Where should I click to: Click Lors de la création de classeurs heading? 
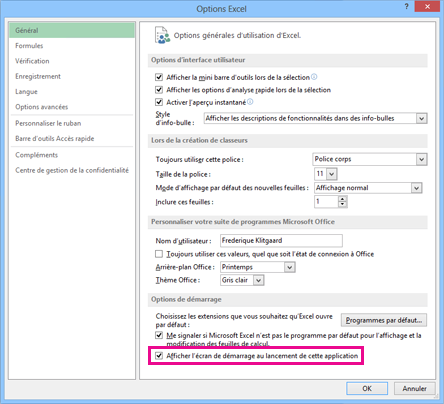[199, 140]
